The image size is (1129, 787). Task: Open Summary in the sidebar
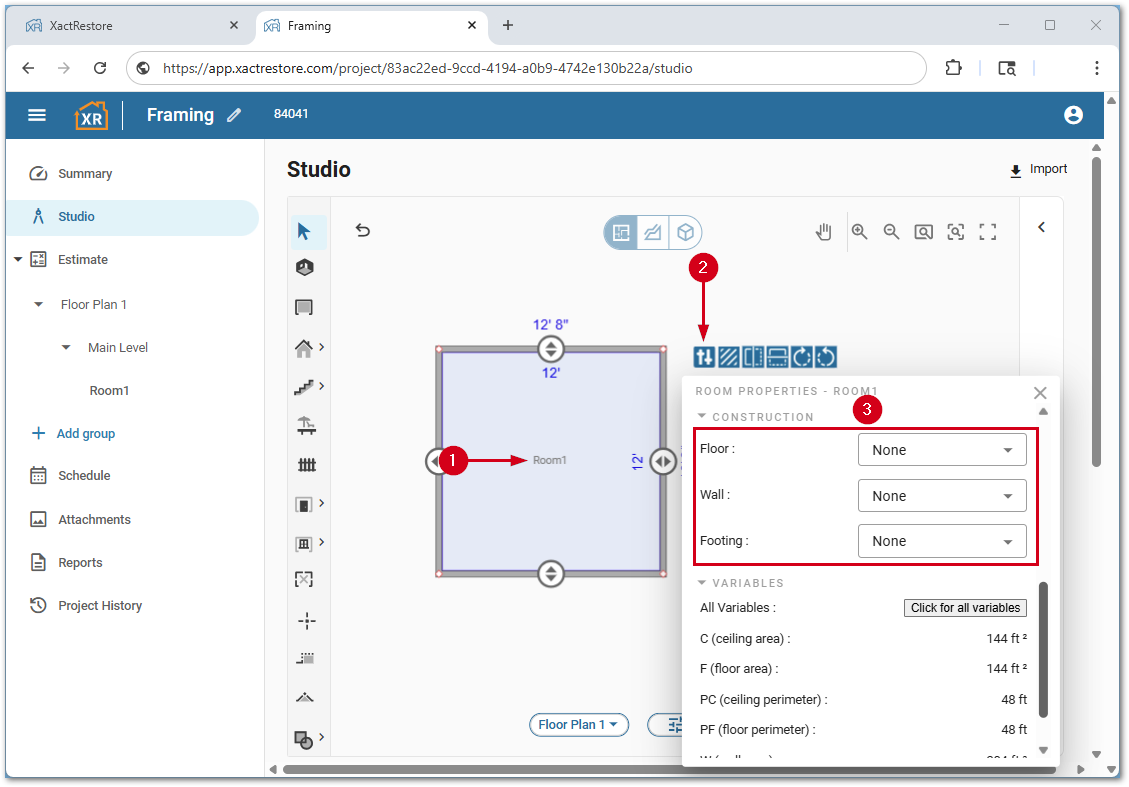[85, 174]
